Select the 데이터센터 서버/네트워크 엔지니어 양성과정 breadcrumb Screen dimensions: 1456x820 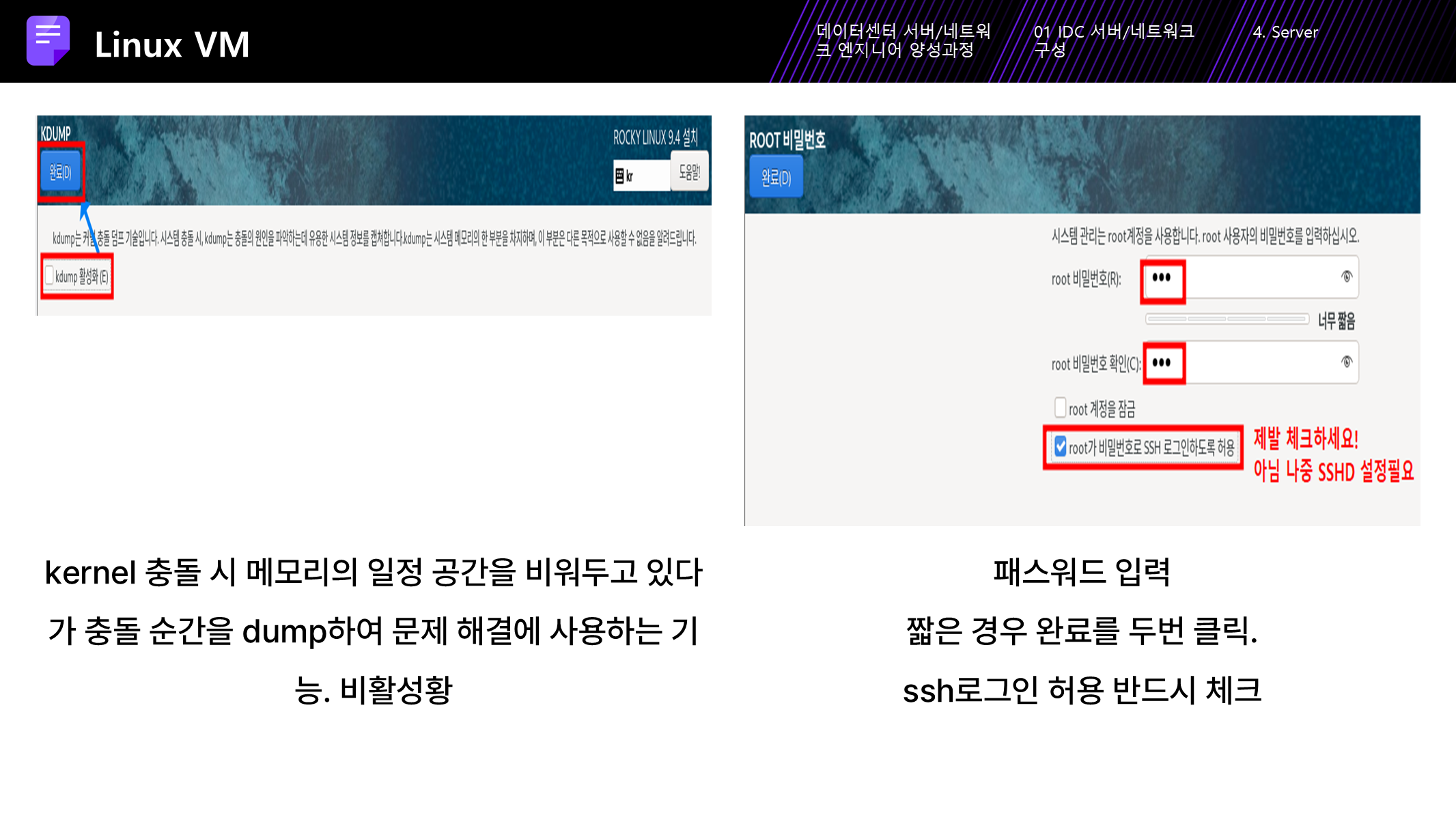pyautogui.click(x=903, y=40)
